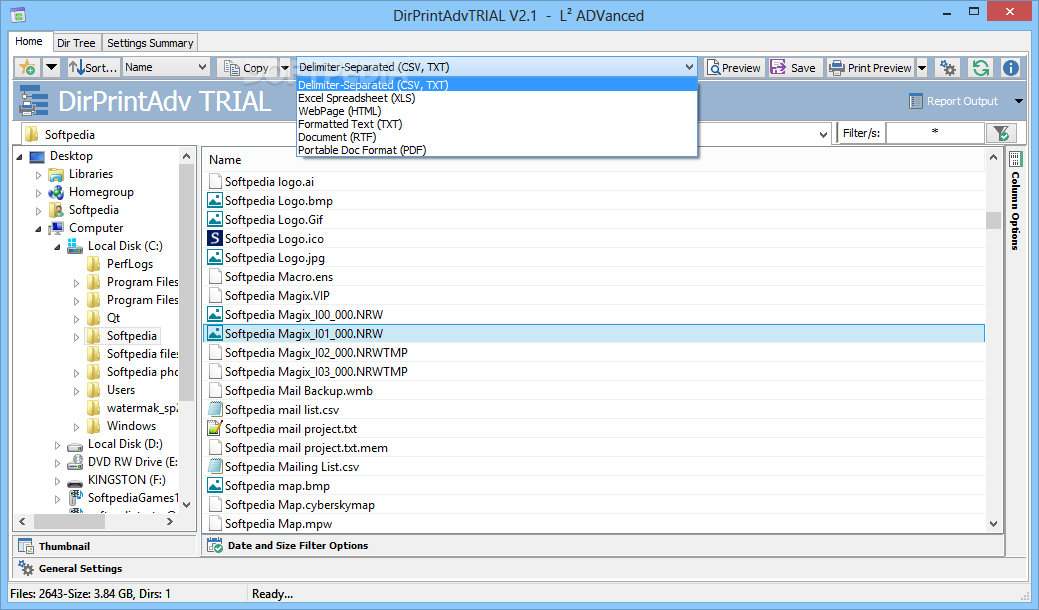The width and height of the screenshot is (1039, 610).
Task: Choose Delimiter-Separated (CSV, TXT) list entry
Action: (x=497, y=85)
